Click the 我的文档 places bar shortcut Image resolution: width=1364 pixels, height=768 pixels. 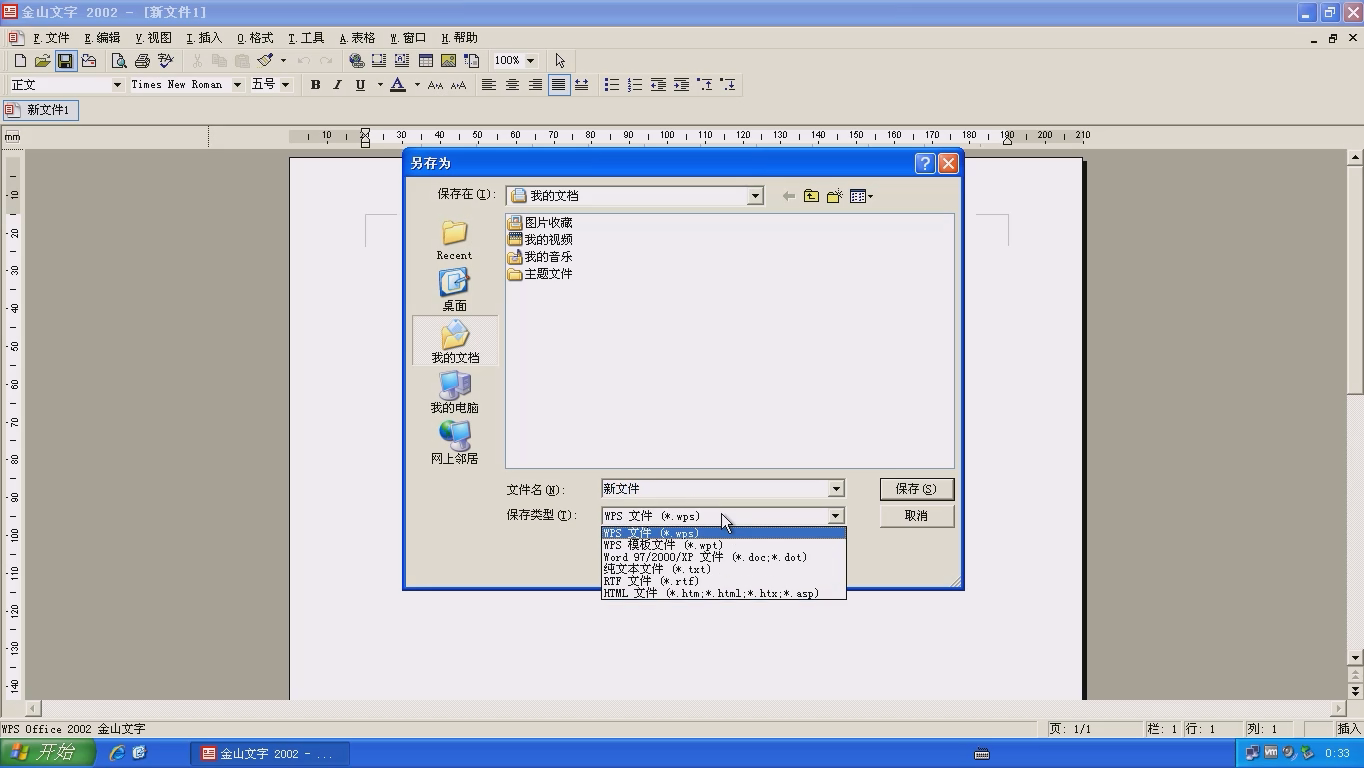coord(454,341)
